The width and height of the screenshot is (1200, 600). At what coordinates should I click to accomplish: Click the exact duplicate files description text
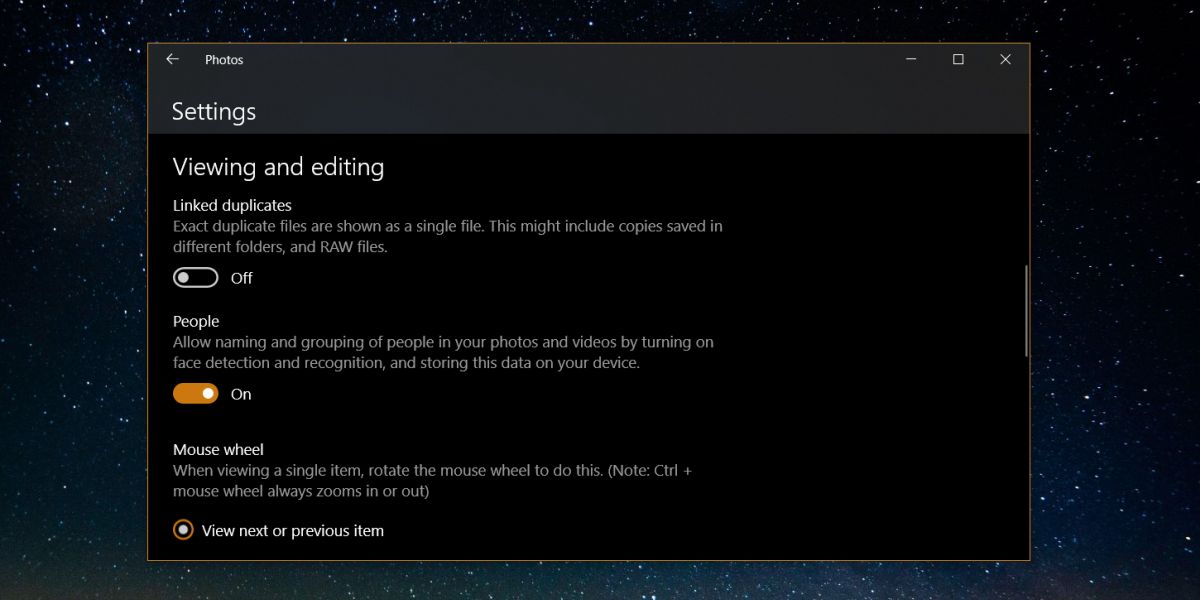point(448,236)
